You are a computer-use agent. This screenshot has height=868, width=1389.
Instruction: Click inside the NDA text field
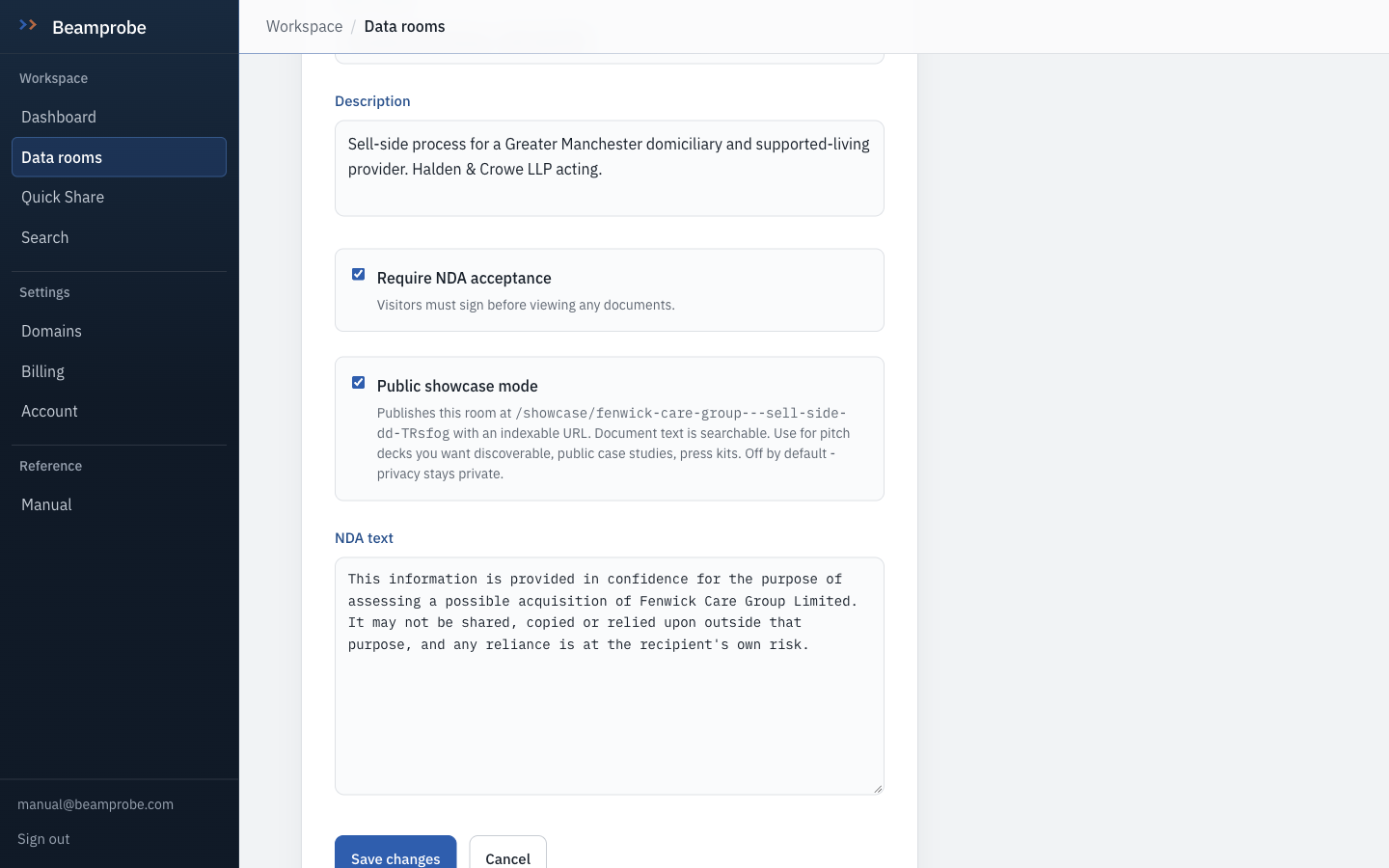[610, 676]
